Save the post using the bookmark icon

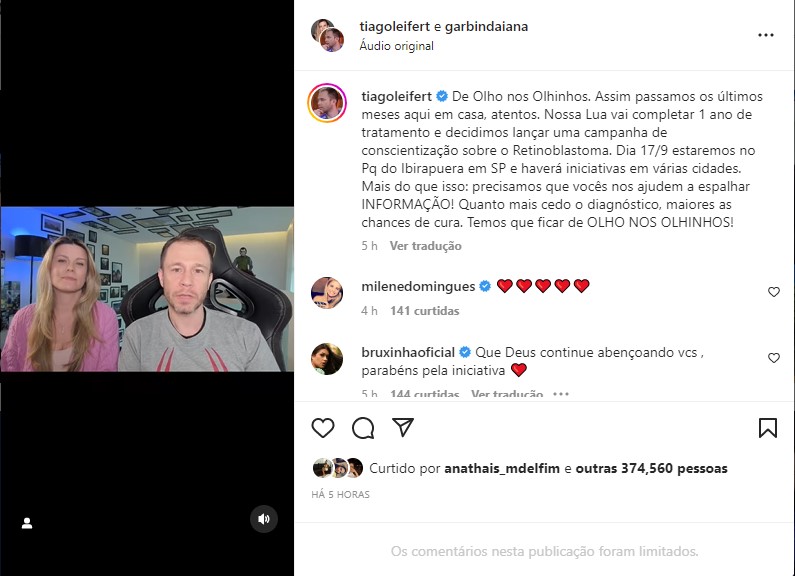click(x=768, y=428)
